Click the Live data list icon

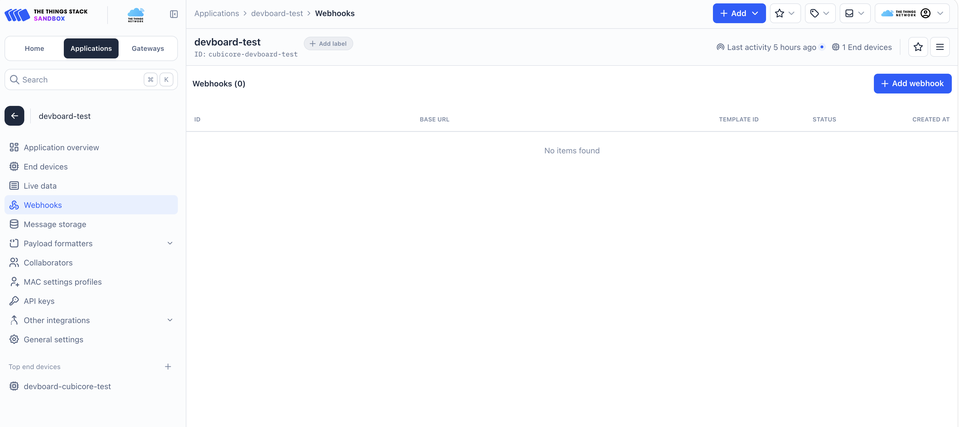(x=14, y=186)
